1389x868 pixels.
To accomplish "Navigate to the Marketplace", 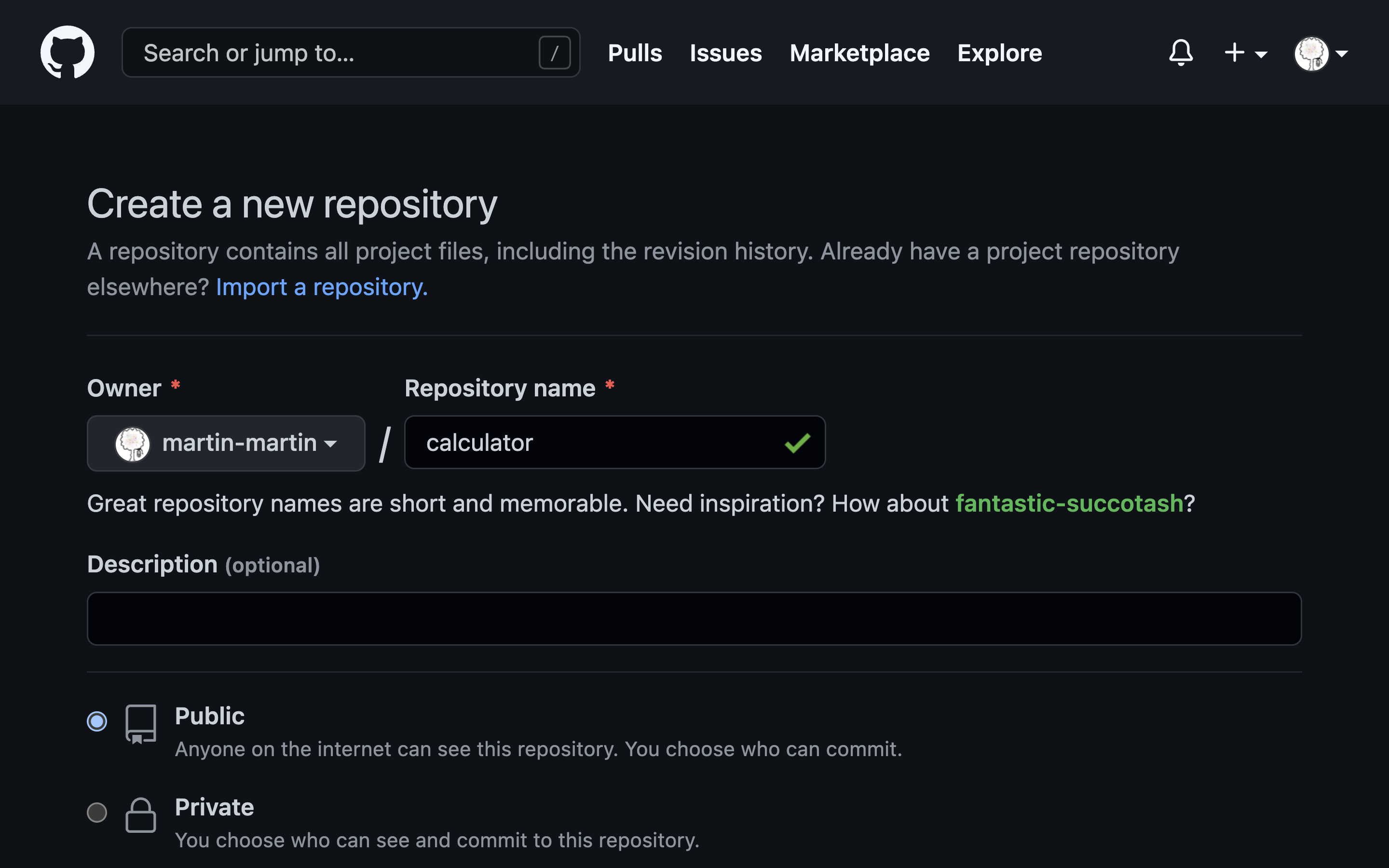I will 859,53.
